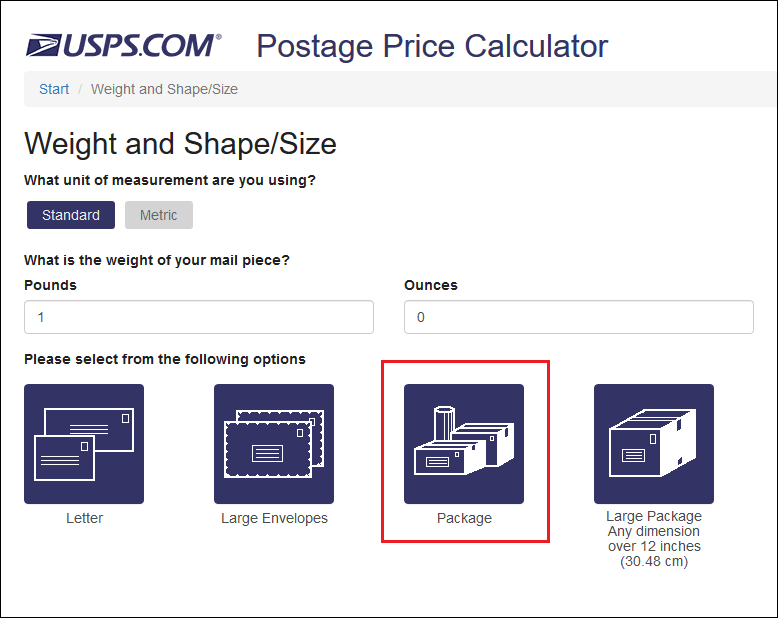Focus the Pounds input field
The image size is (778, 618).
click(x=199, y=317)
